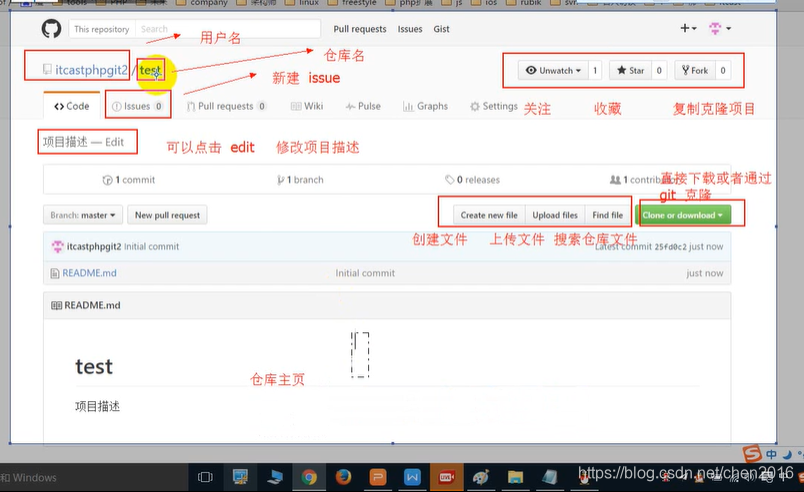The width and height of the screenshot is (804, 492).
Task: Open Task View on Windows taskbar
Action: point(205,478)
